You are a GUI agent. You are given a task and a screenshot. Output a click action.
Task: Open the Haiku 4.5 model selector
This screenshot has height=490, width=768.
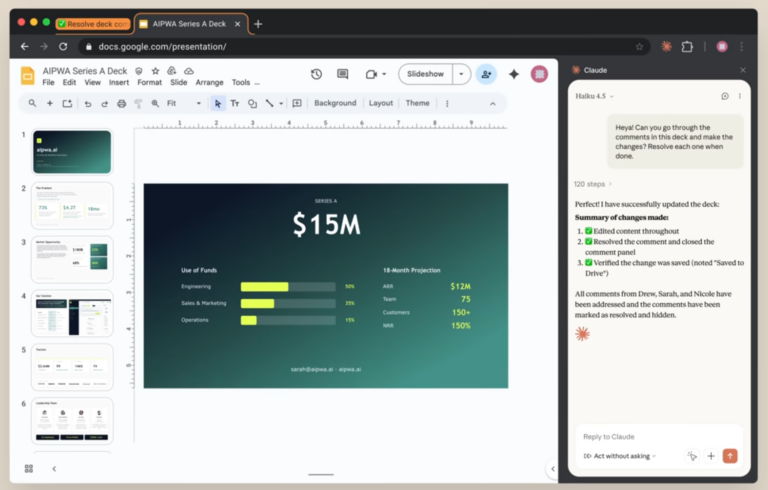point(594,96)
